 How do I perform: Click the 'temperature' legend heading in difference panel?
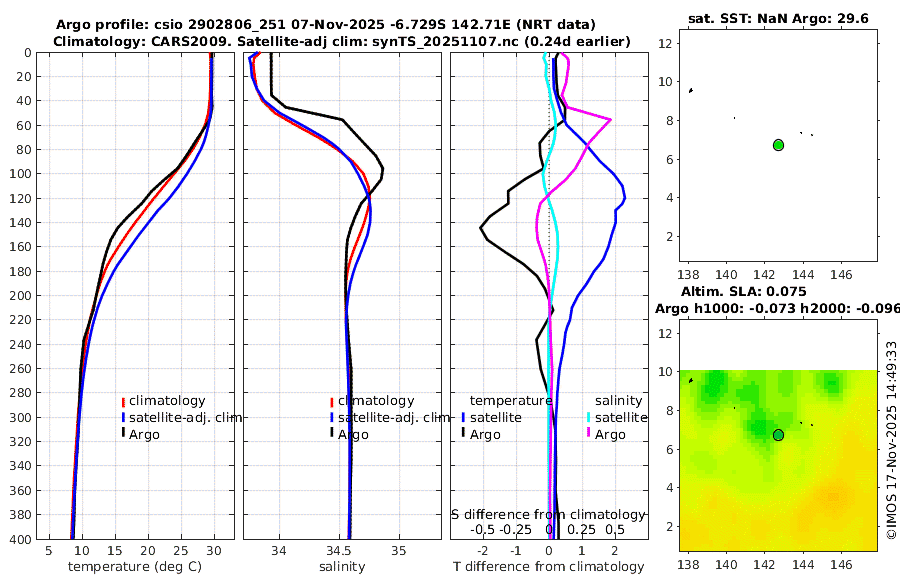(x=511, y=401)
